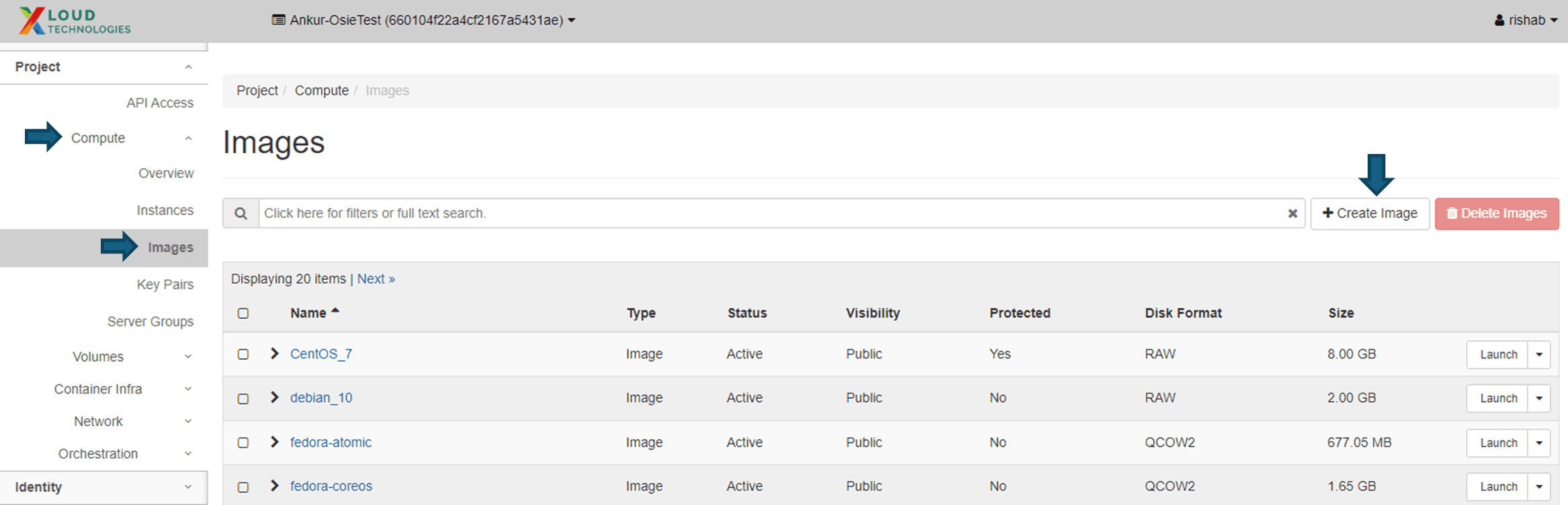The image size is (1568, 505).
Task: Collapse the Compute sidebar group
Action: [x=98, y=138]
